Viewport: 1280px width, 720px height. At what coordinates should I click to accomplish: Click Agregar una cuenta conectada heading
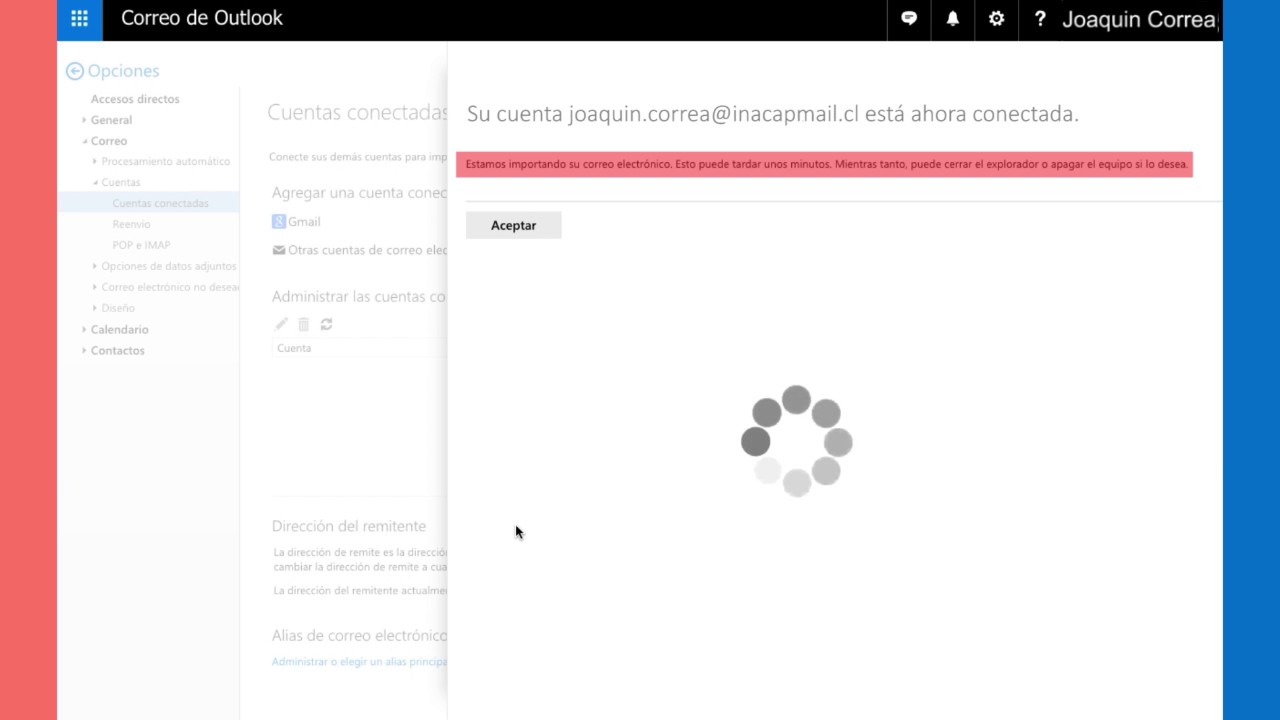[x=359, y=192]
